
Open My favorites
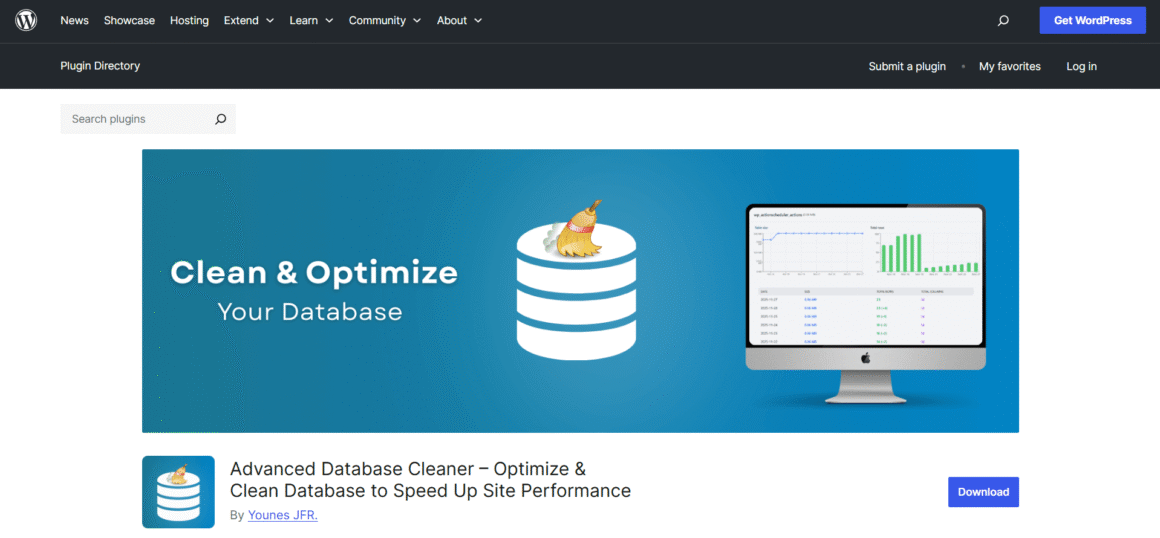click(1010, 67)
